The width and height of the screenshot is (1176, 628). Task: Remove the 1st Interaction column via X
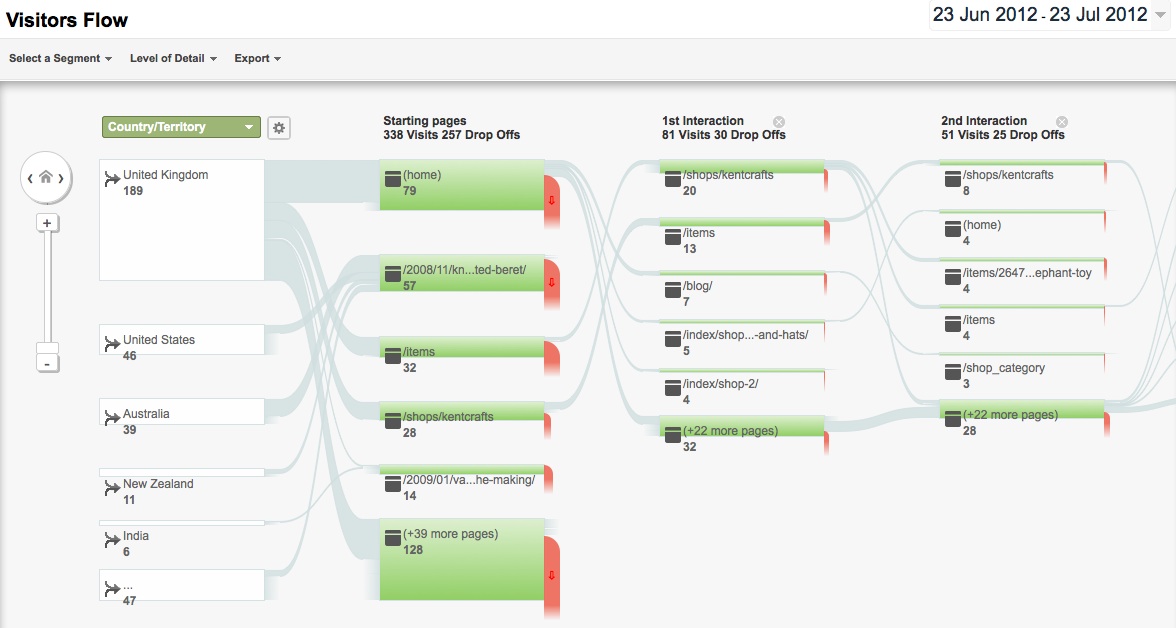(779, 122)
